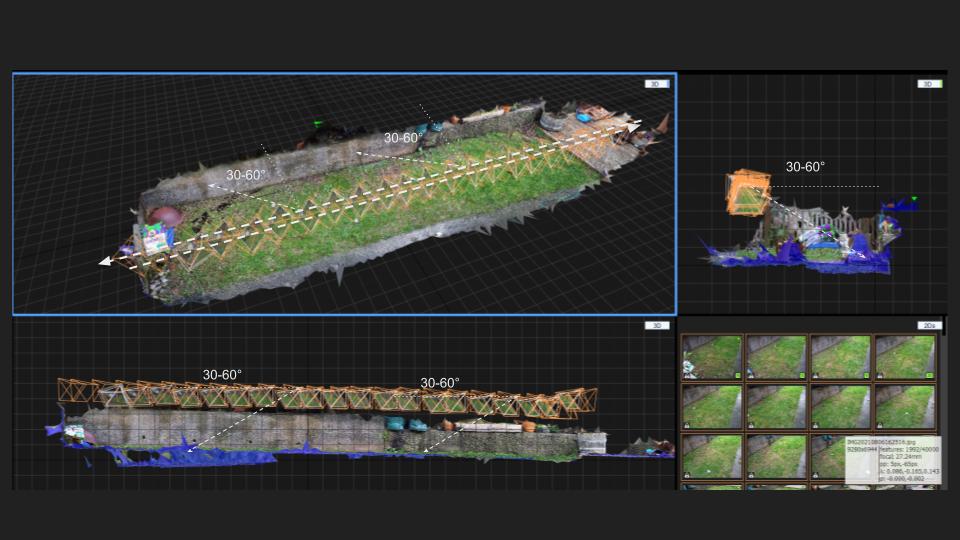Click the camera icon on the first third-row thumbnail

[x=688, y=474]
